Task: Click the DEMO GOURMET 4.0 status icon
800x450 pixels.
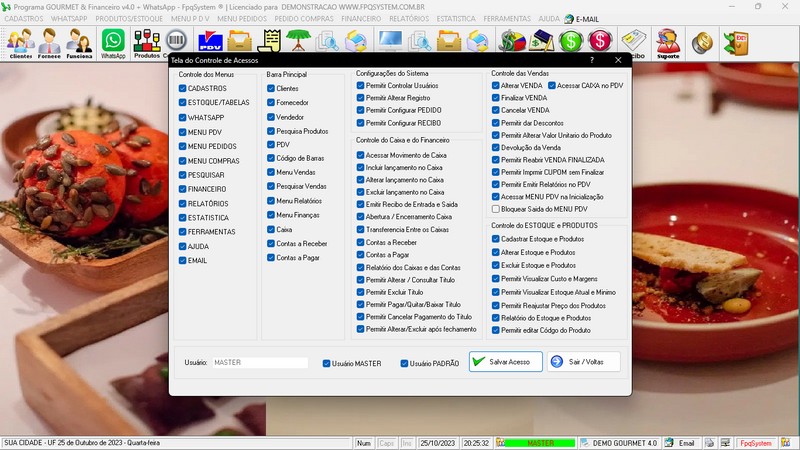Action: coord(585,443)
